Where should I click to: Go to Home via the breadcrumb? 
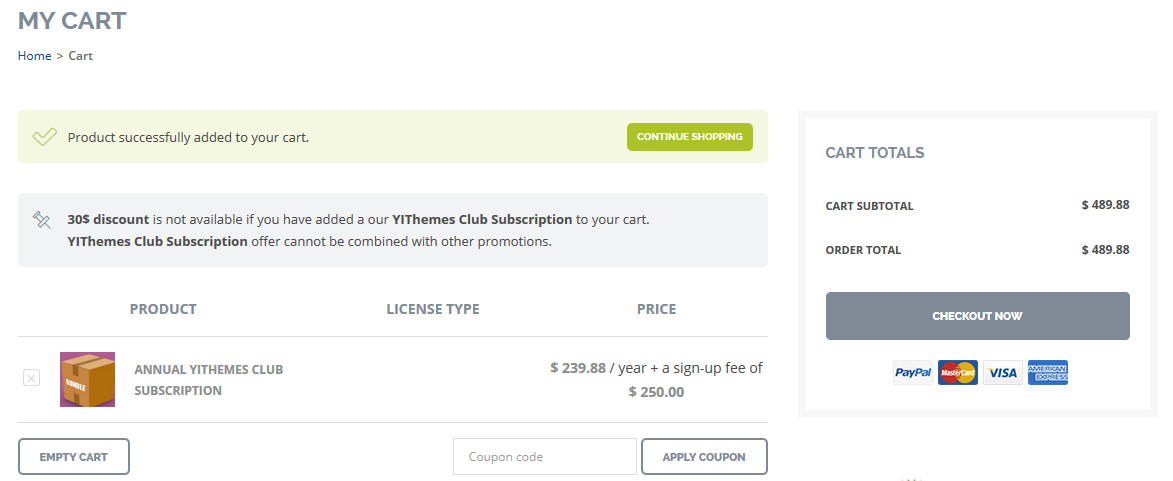(x=34, y=56)
